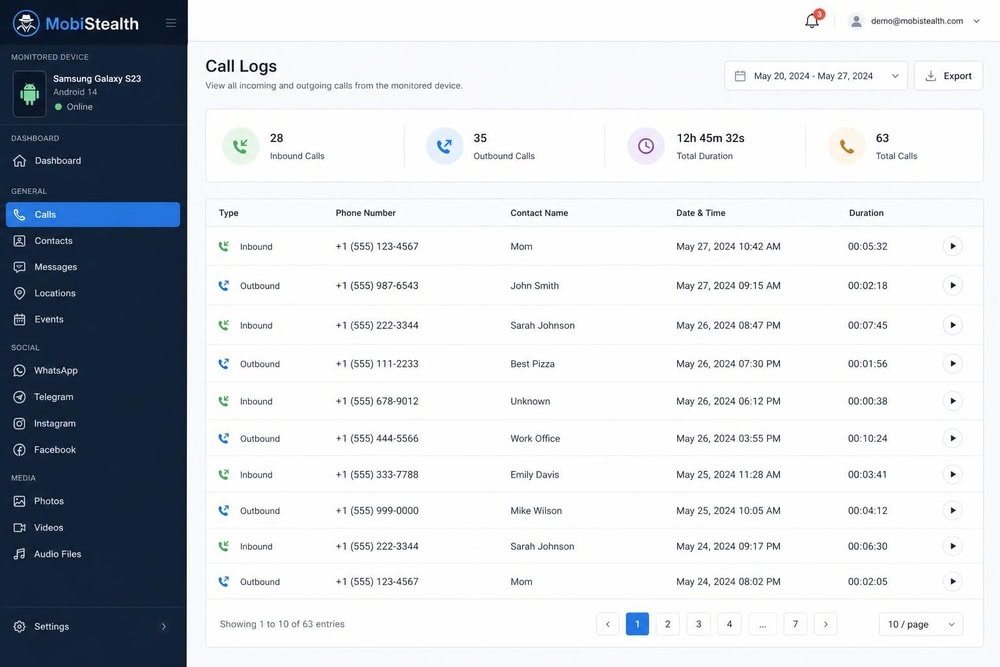Play recording of Unknown caller call
This screenshot has width=1000, height=667.
(952, 401)
